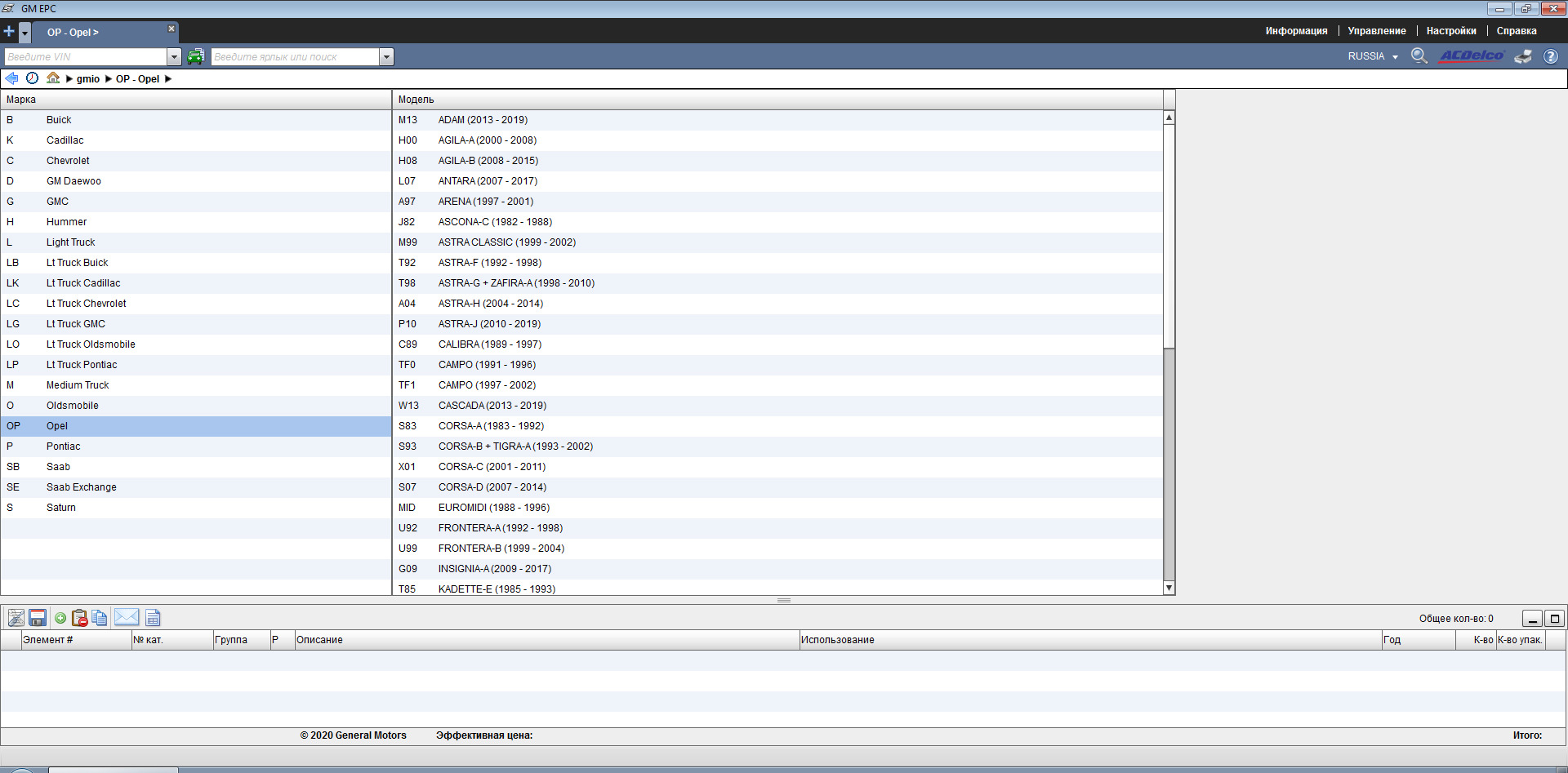Select the CALIBRA (1989 - 1997) model
Viewport: 1568px width, 773px height.
(777, 344)
